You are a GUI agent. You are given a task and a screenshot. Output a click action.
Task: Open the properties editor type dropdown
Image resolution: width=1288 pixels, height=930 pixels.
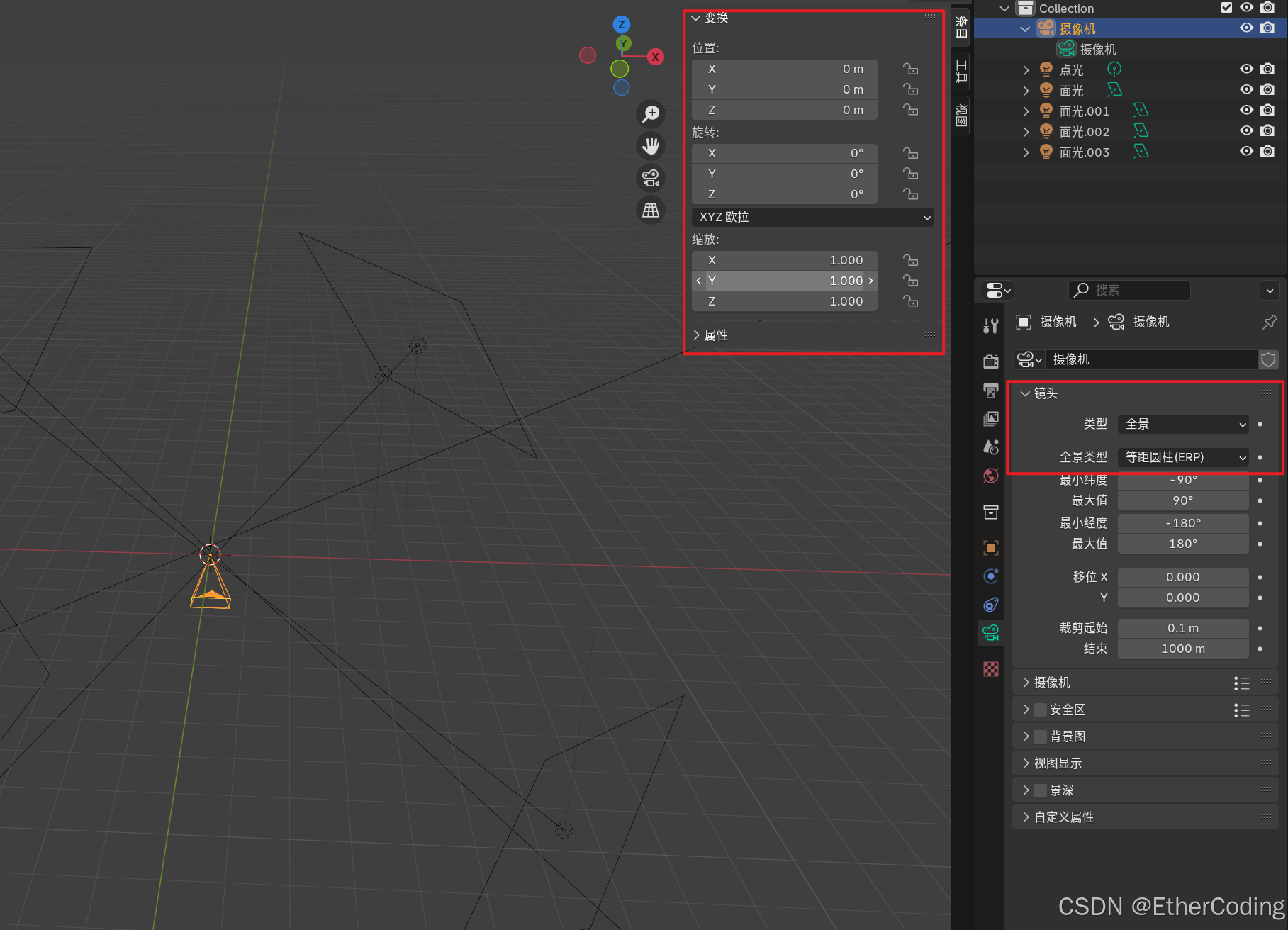[998, 291]
